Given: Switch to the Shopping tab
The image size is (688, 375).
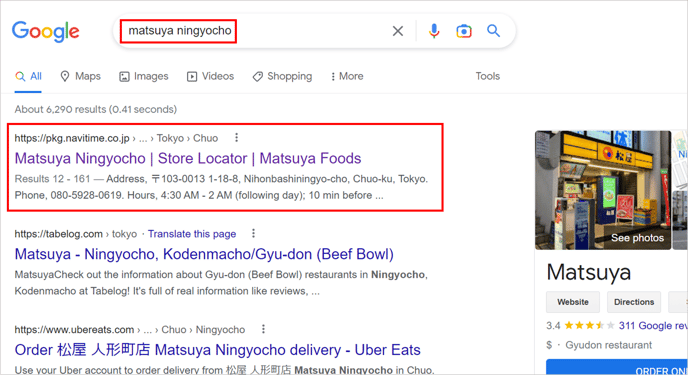Looking at the screenshot, I should tap(282, 76).
